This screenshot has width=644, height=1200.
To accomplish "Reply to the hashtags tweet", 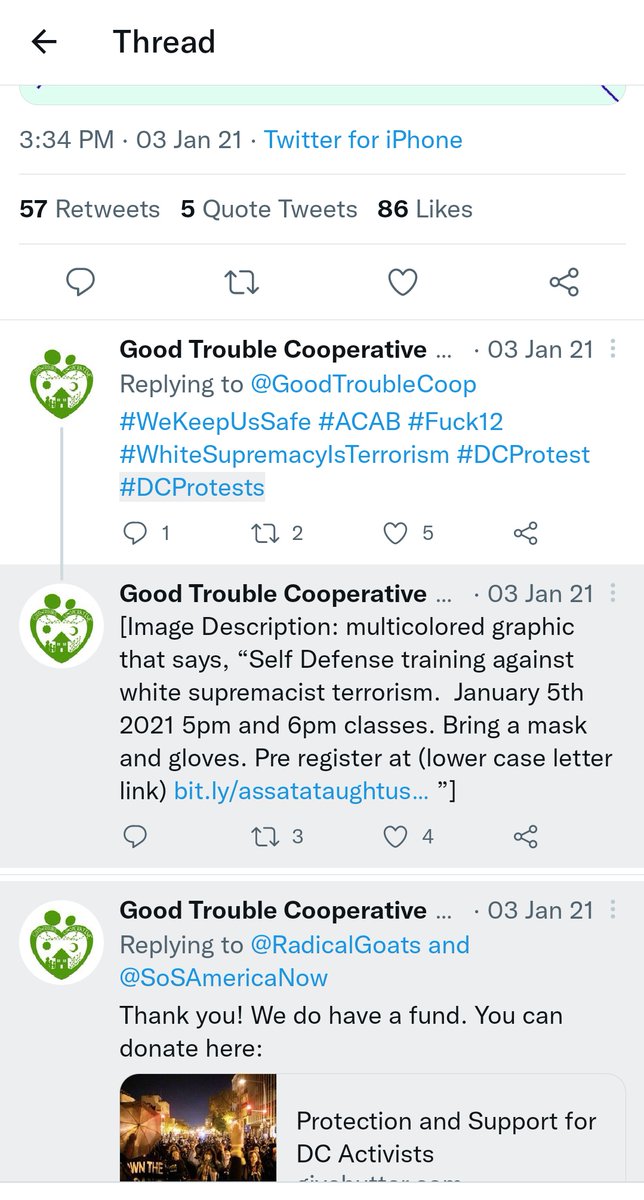I will tap(135, 533).
